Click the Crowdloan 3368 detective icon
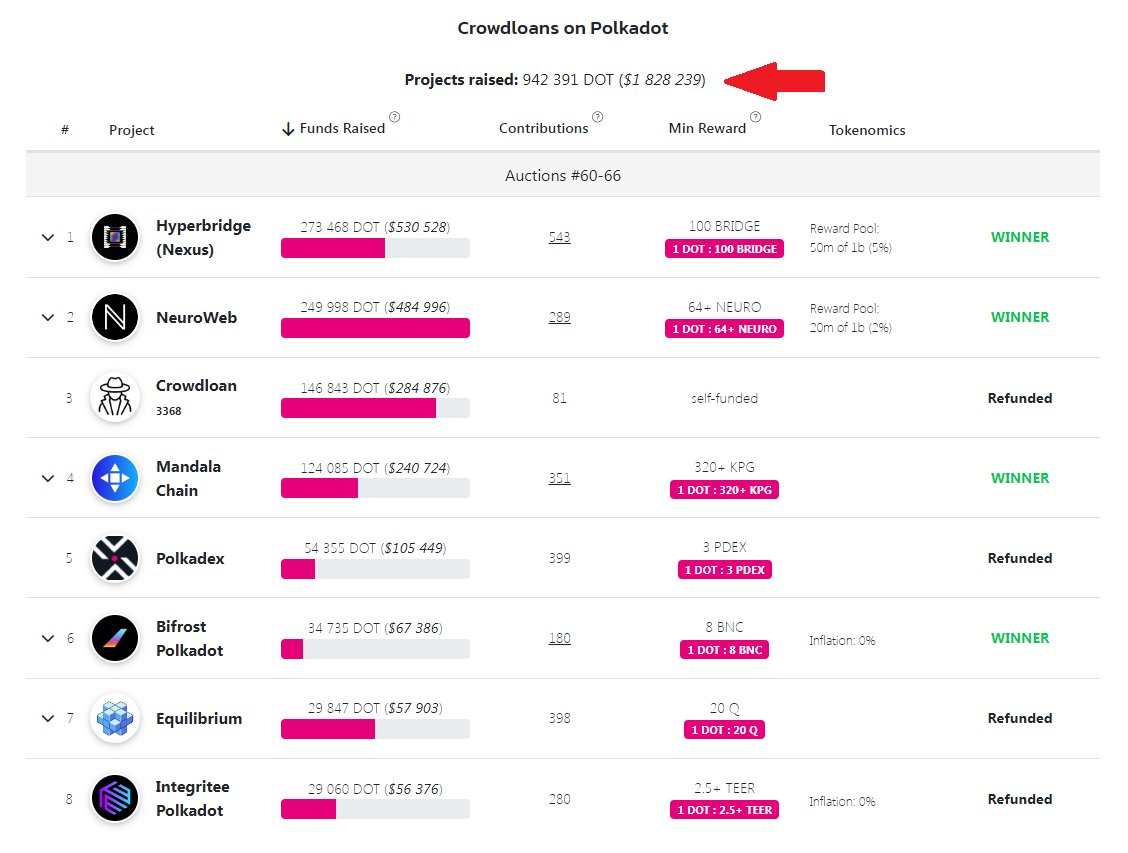The width and height of the screenshot is (1128, 853). point(114,398)
